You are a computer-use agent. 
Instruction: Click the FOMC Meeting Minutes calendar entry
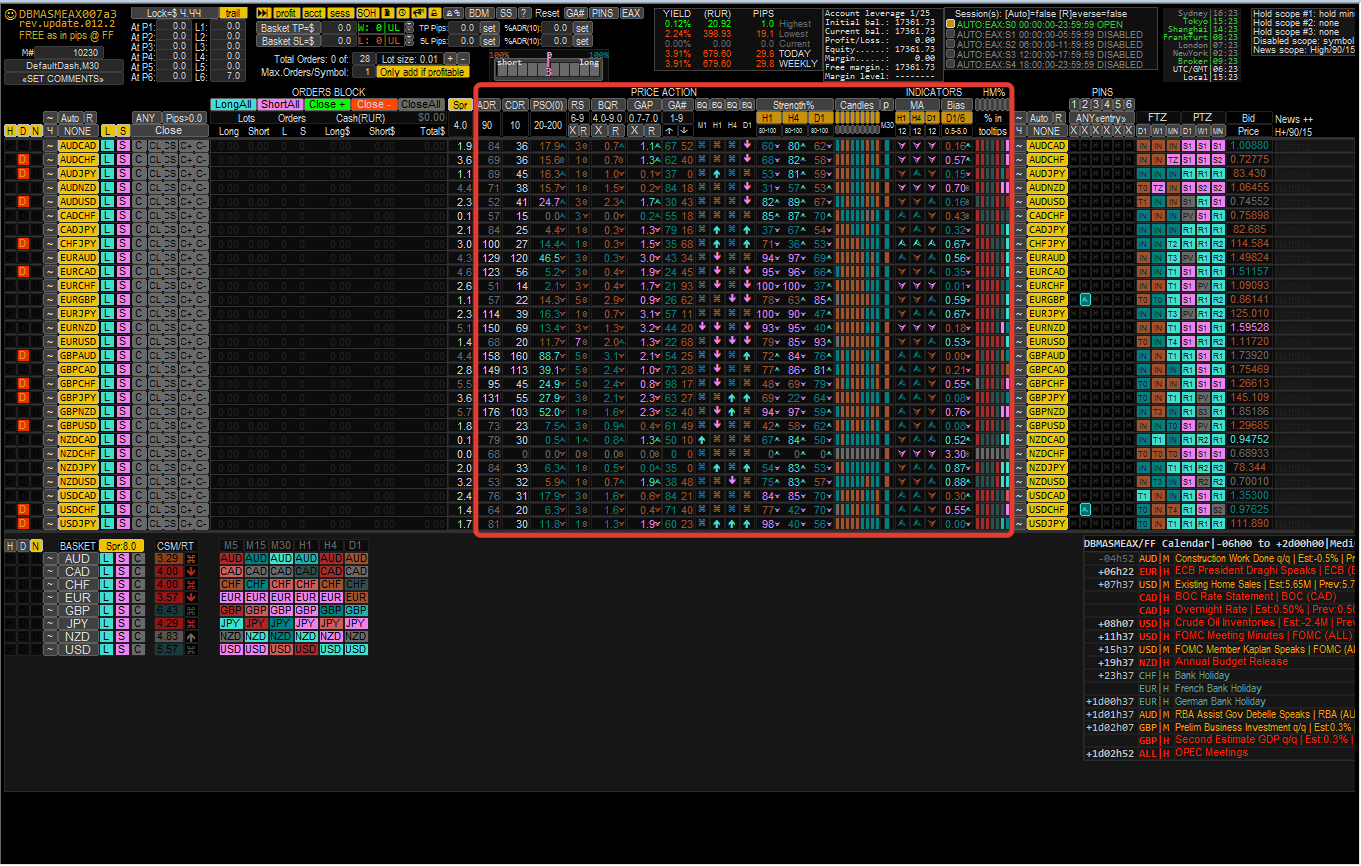pos(1264,635)
